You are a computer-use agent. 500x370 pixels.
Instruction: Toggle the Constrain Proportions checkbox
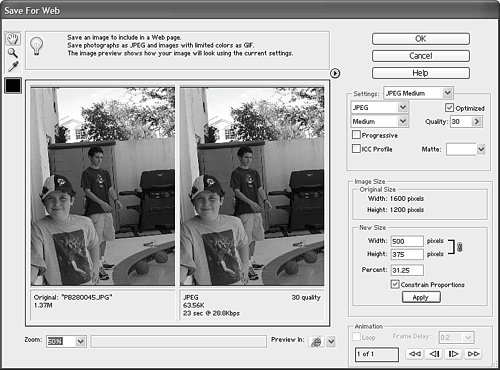(x=395, y=284)
